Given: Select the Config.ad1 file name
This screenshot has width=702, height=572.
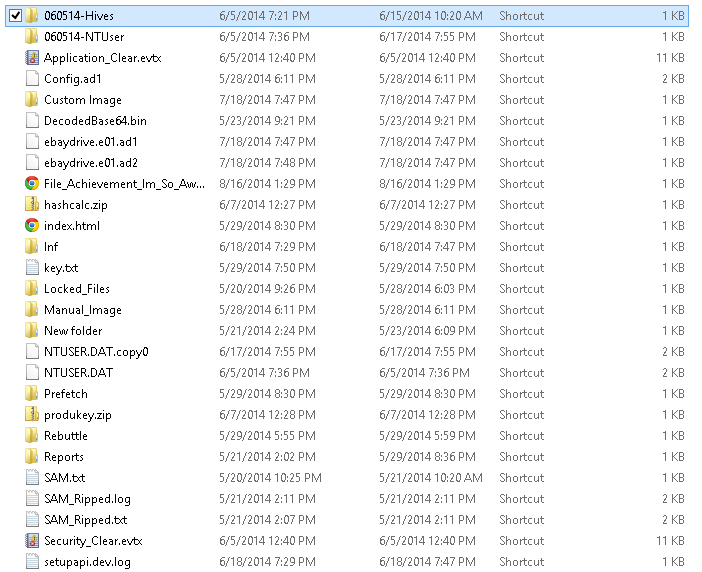Looking at the screenshot, I should point(73,79).
